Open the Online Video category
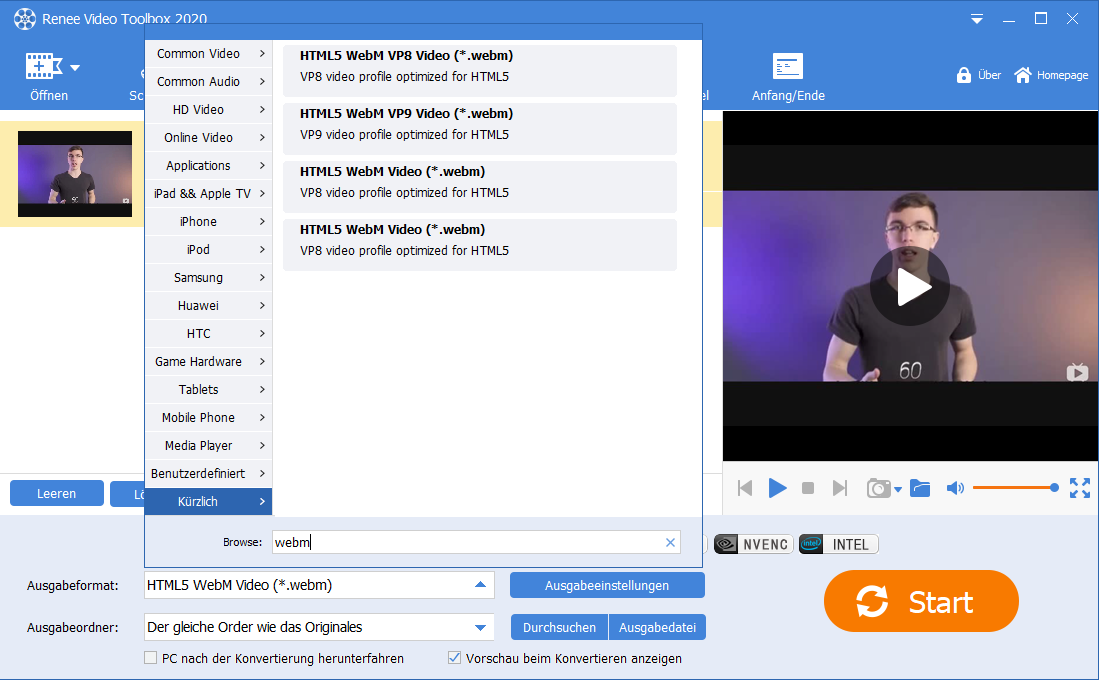Viewport: 1099px width, 680px height. (208, 138)
